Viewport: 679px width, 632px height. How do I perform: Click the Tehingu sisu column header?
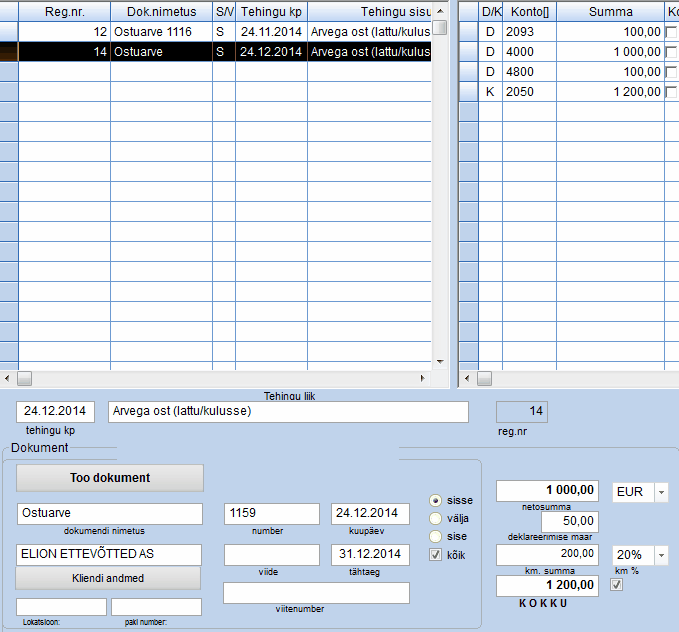pos(369,12)
